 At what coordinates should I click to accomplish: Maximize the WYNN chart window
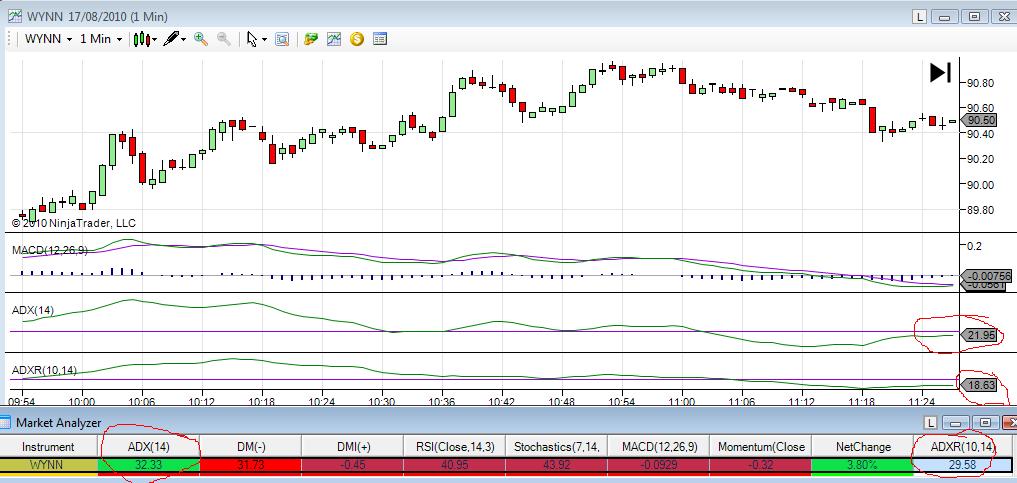tap(974, 18)
